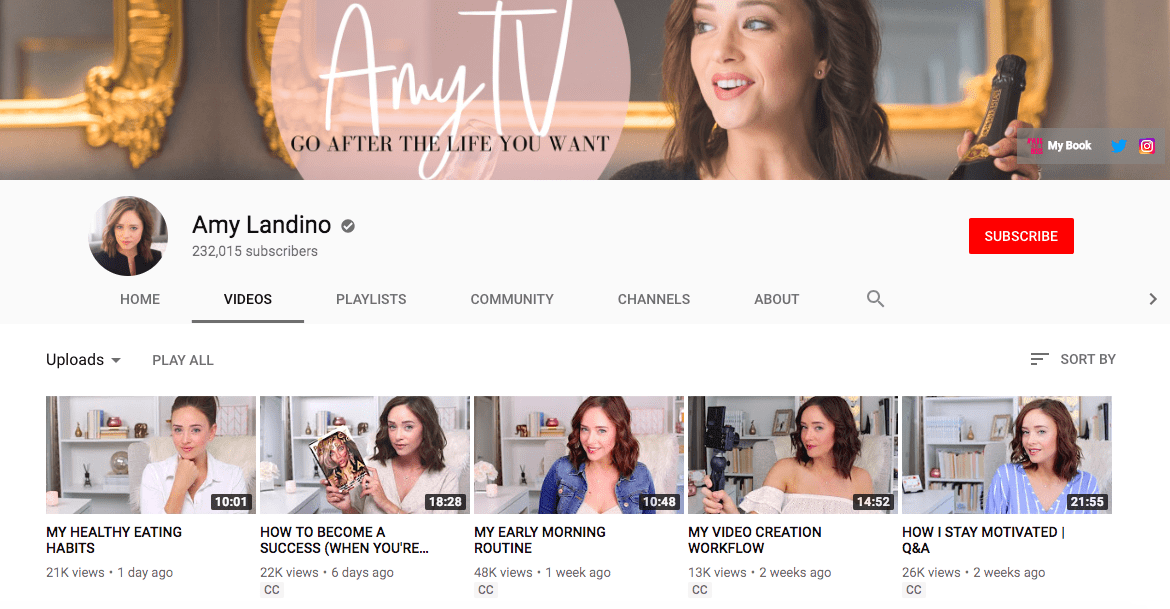Click CC badge under How To Become A Success
The image size is (1170, 609).
[272, 590]
